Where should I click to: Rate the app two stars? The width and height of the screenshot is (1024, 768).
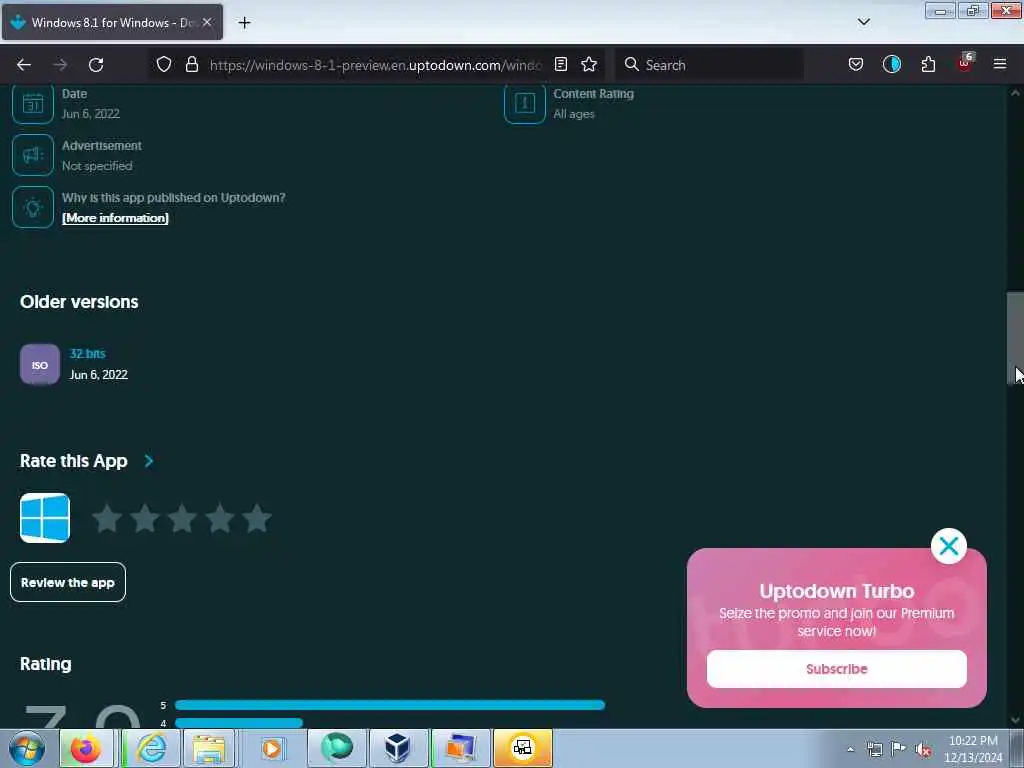point(144,519)
